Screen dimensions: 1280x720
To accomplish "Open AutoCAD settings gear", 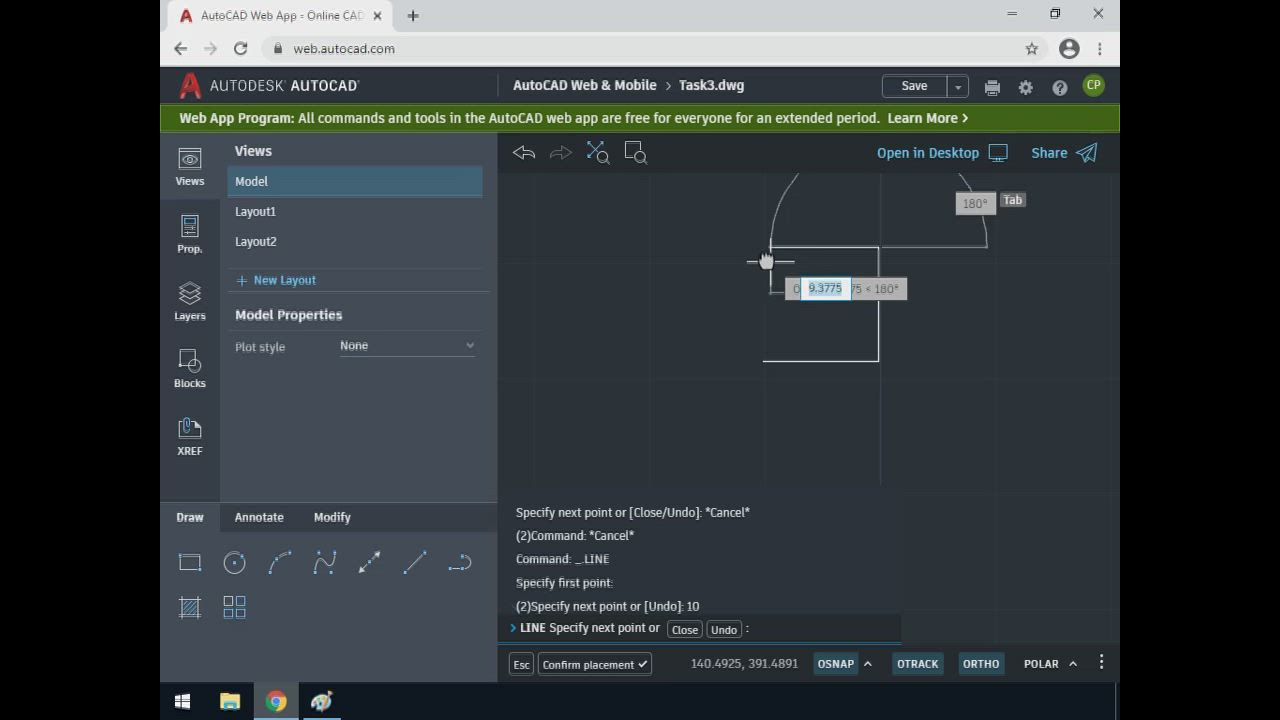I will click(x=1026, y=87).
